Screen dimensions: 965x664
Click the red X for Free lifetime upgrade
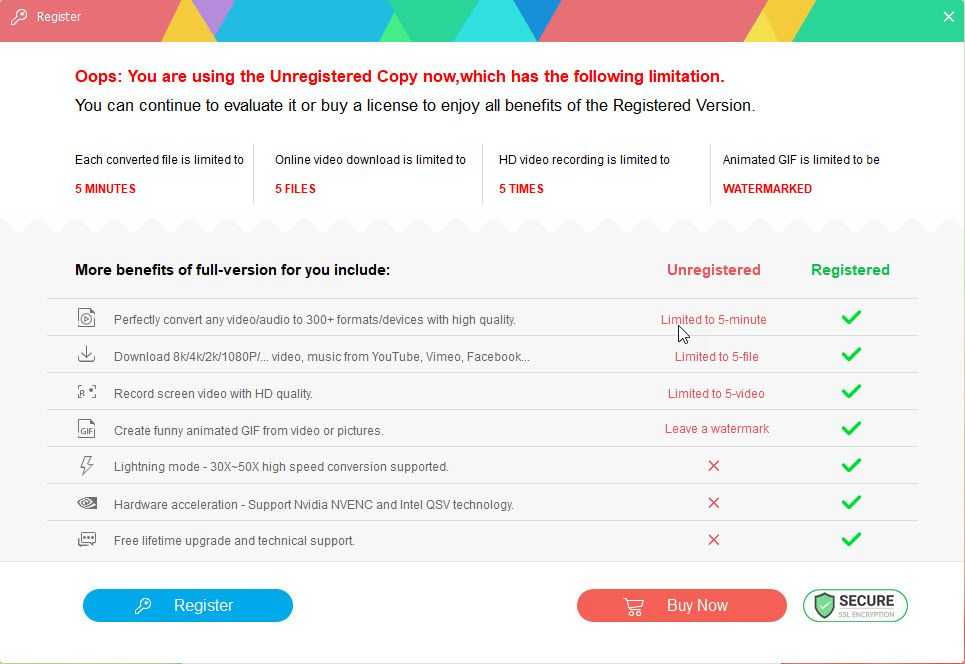click(713, 540)
